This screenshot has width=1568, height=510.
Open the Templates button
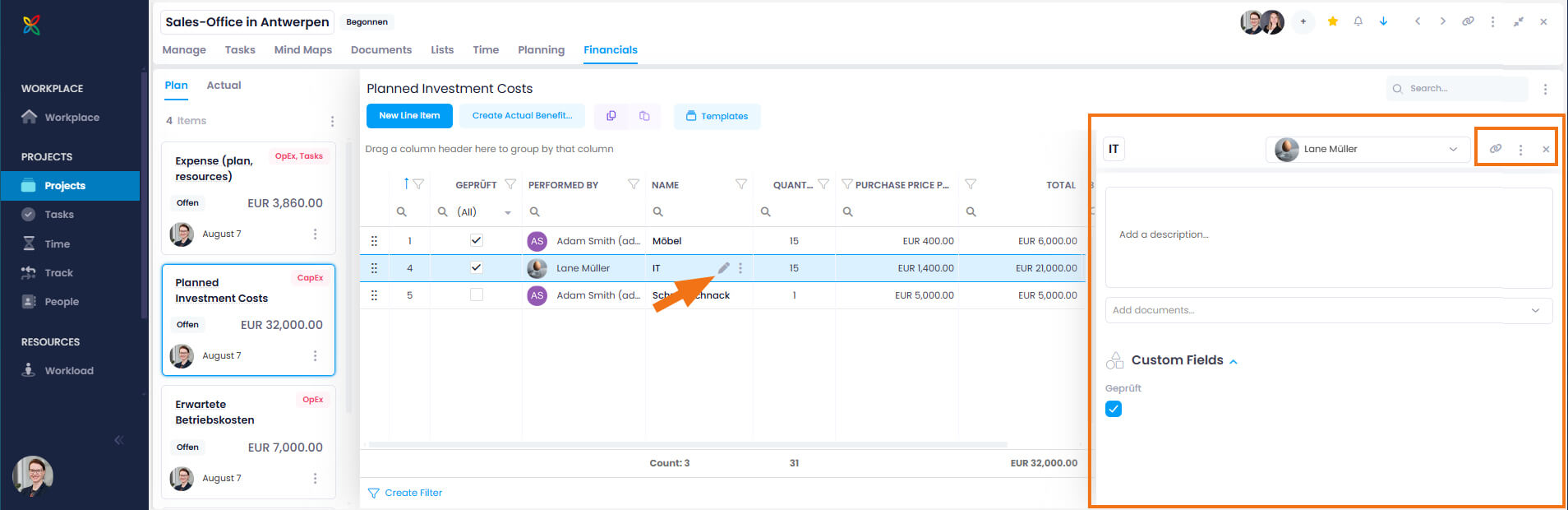tap(717, 116)
